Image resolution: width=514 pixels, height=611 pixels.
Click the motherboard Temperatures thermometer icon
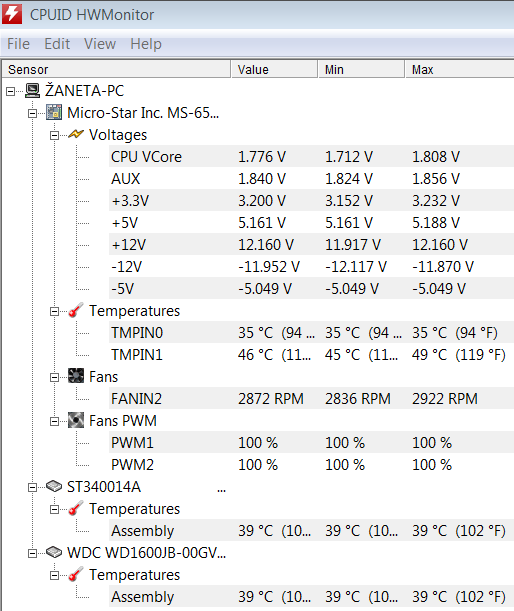76,311
